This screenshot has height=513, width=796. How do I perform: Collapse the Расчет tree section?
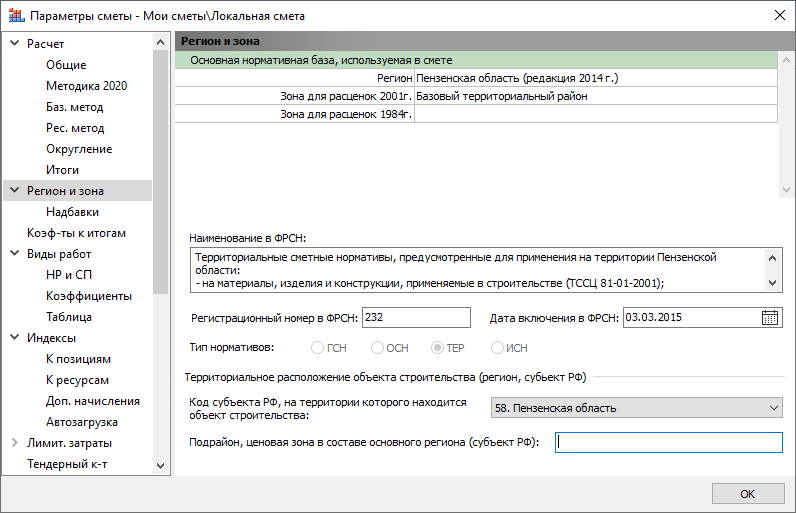[x=15, y=44]
